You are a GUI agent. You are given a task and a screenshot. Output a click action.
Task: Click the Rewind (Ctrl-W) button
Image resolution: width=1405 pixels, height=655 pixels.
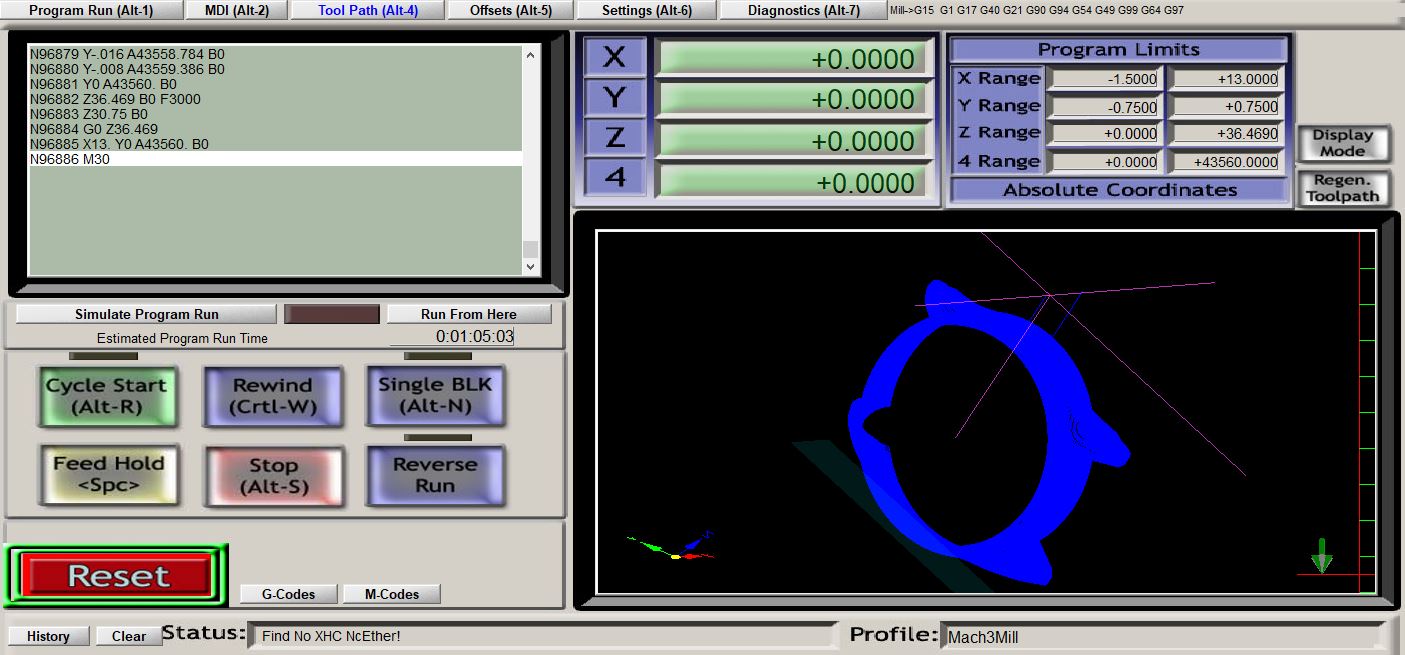click(272, 396)
